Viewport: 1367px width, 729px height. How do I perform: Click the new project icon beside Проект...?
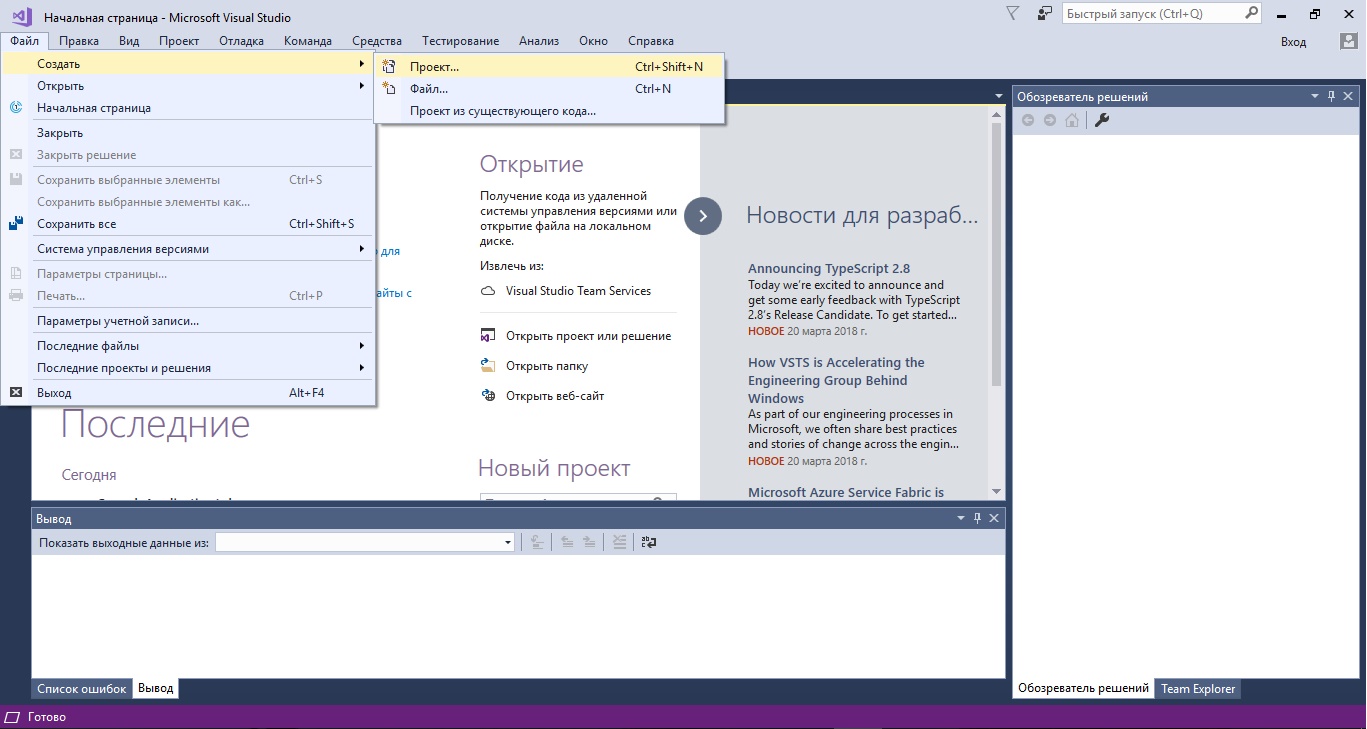point(390,67)
